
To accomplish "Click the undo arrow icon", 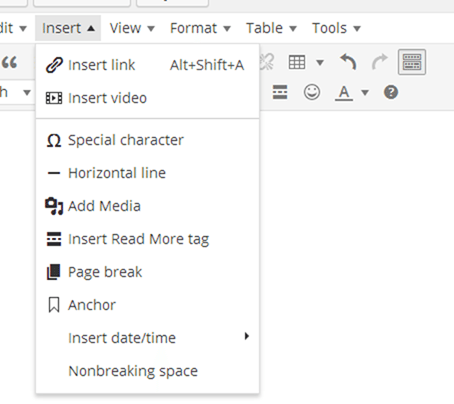I will tap(348, 62).
